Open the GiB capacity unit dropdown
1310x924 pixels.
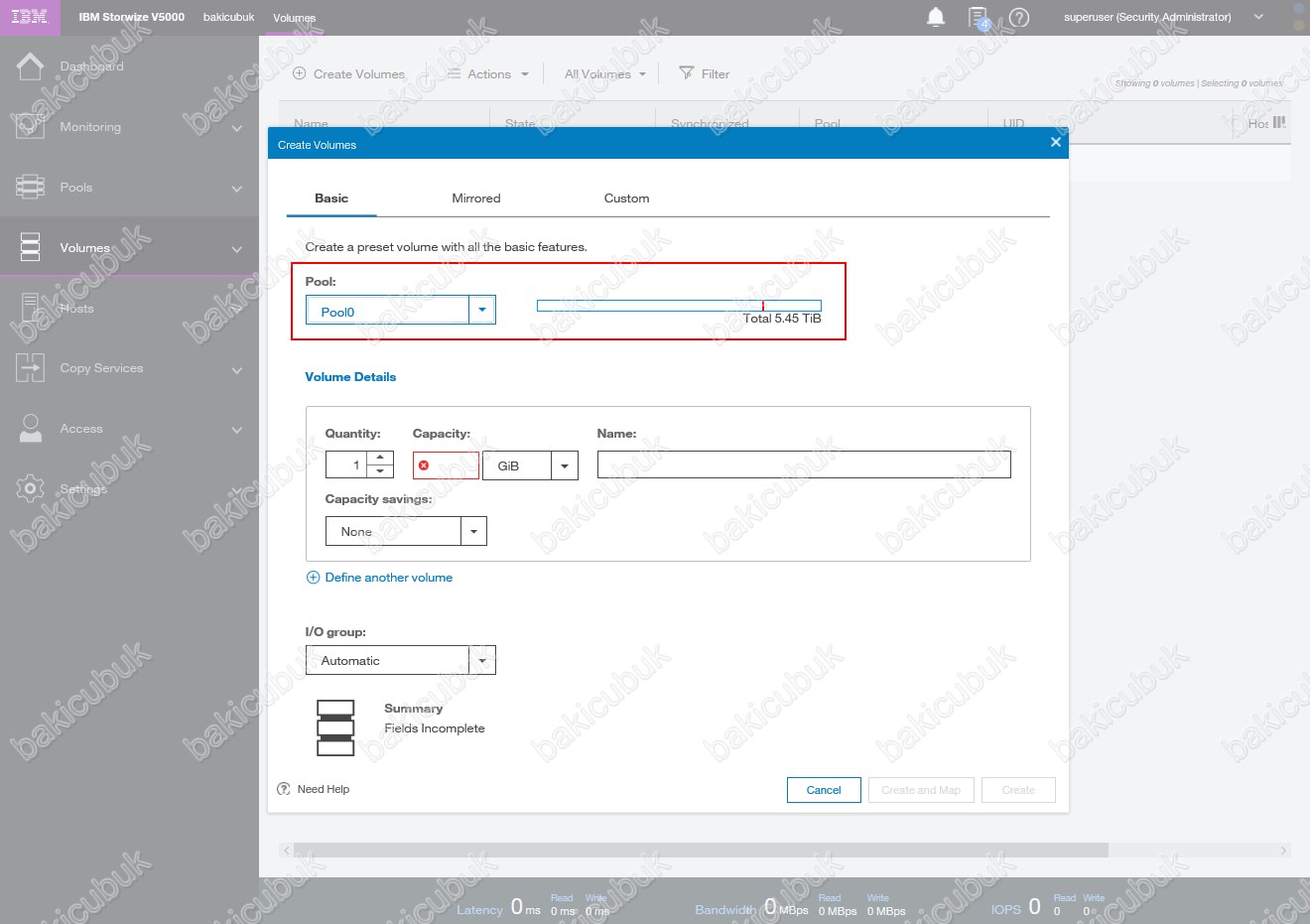coord(565,465)
